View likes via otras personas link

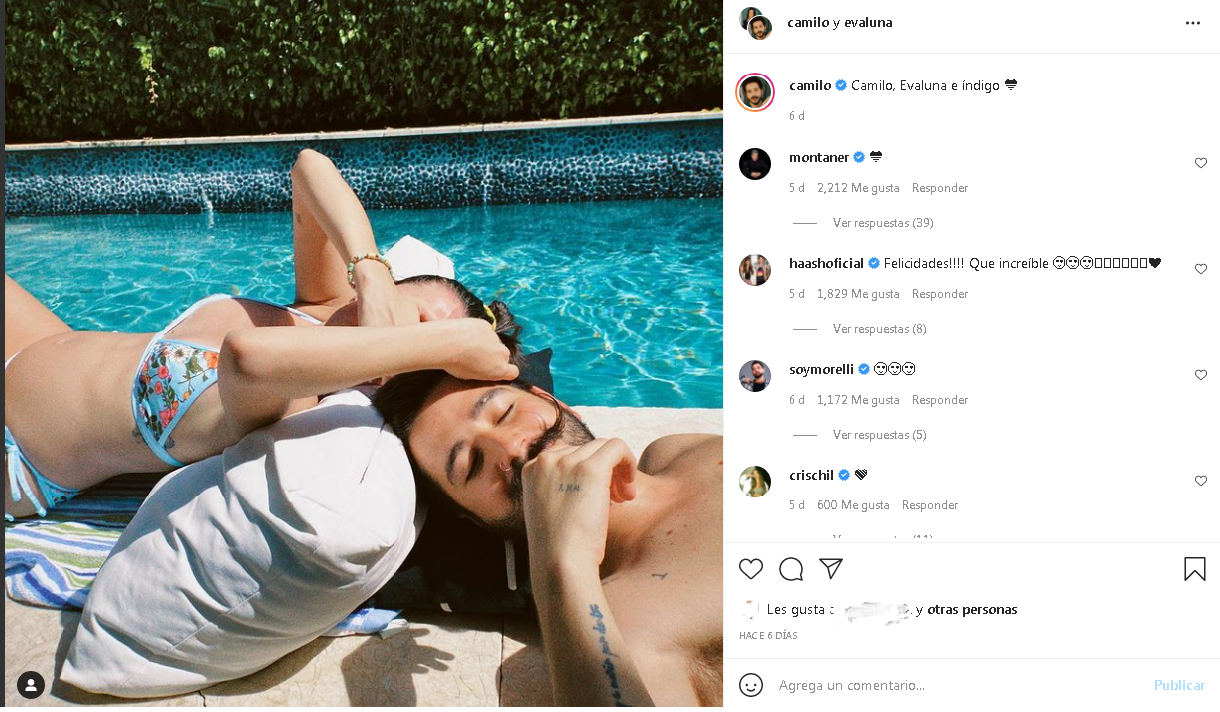972,609
